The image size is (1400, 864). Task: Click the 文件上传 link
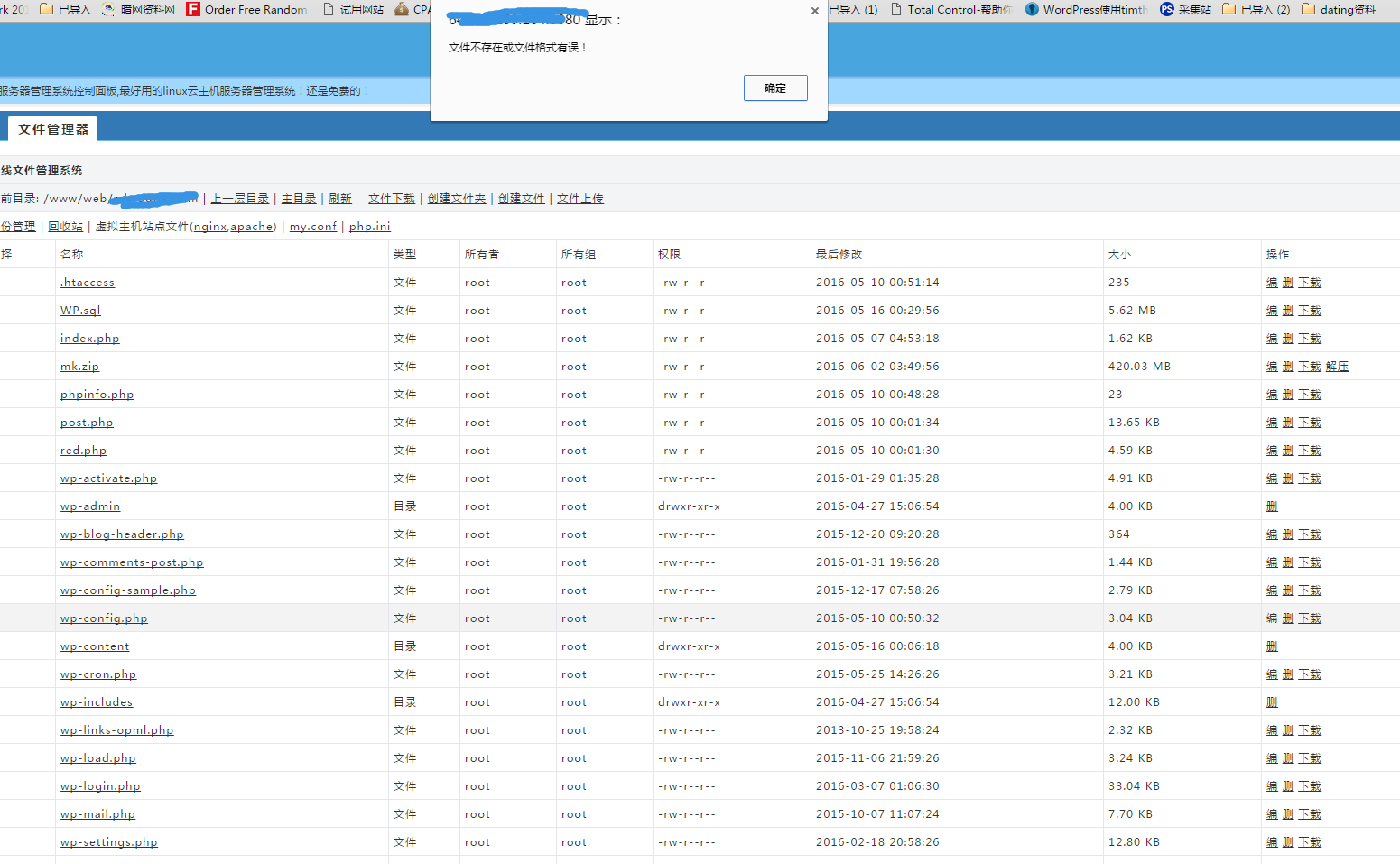coord(580,199)
